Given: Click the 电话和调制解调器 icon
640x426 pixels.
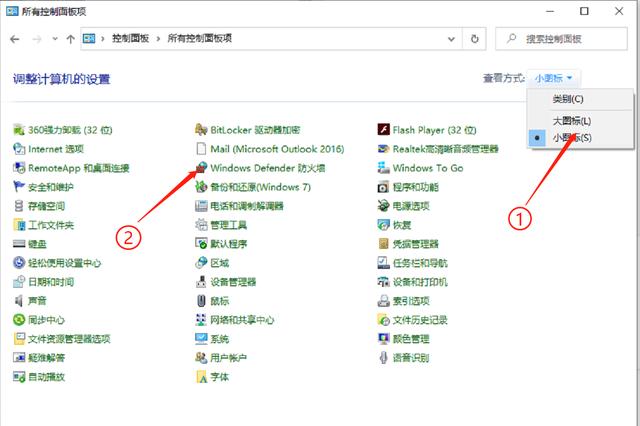Looking at the screenshot, I should (201, 206).
